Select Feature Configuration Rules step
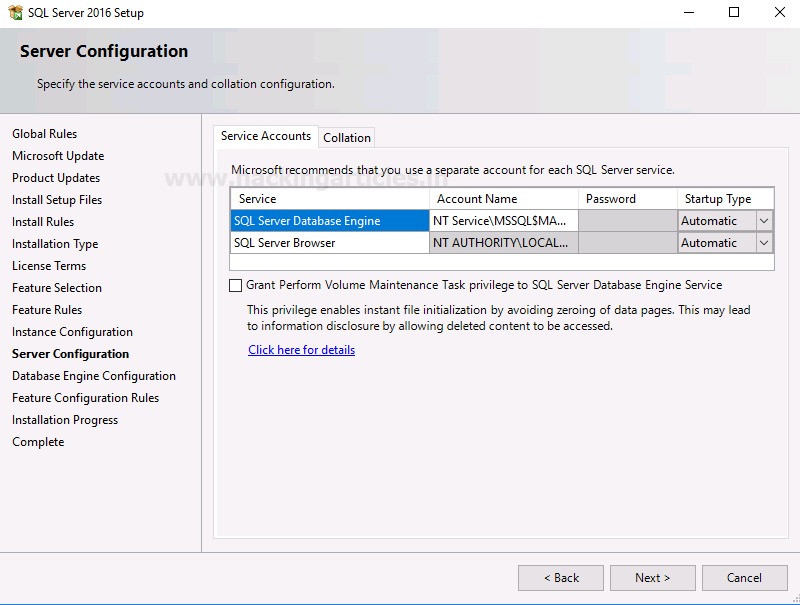800x605 pixels. [x=86, y=398]
